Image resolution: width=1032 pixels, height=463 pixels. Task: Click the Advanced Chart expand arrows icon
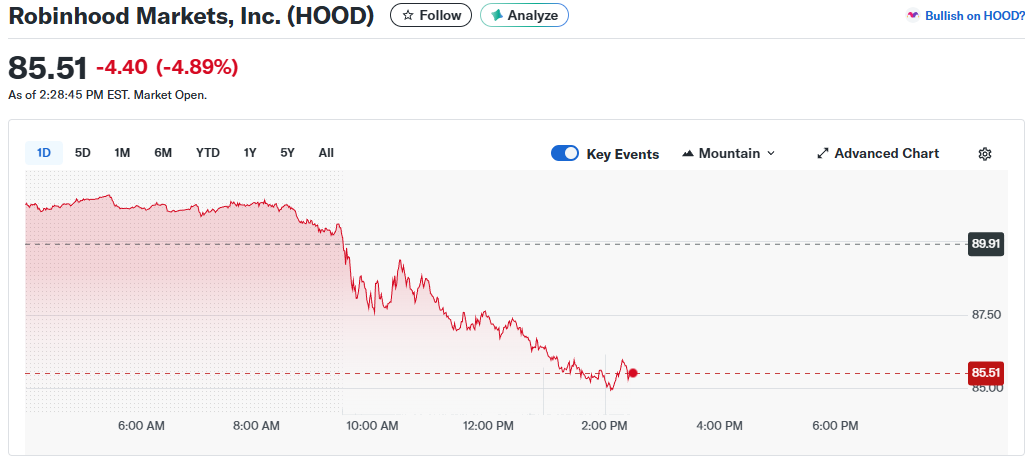823,154
